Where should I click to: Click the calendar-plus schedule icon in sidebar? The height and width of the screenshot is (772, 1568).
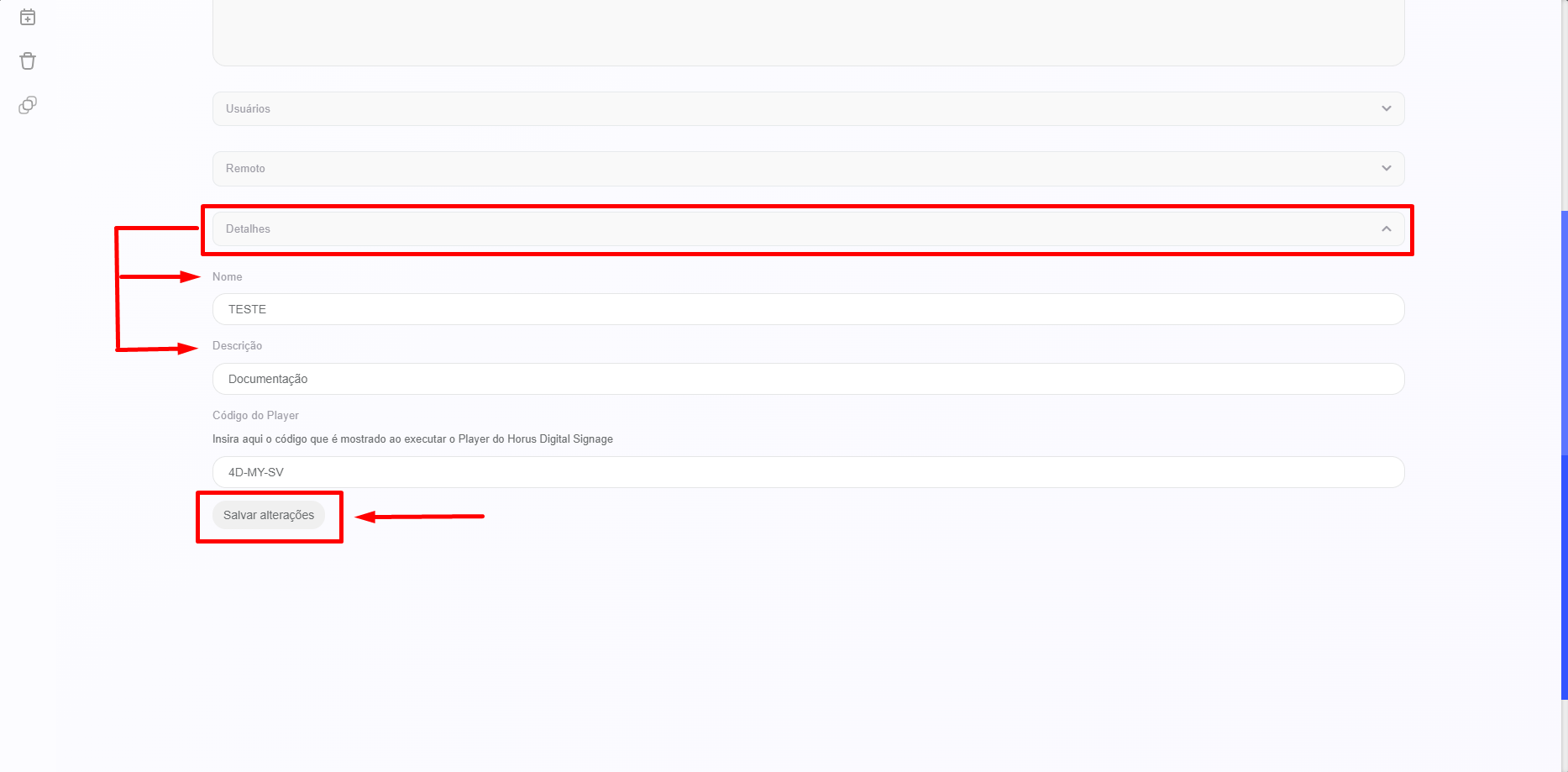(28, 17)
